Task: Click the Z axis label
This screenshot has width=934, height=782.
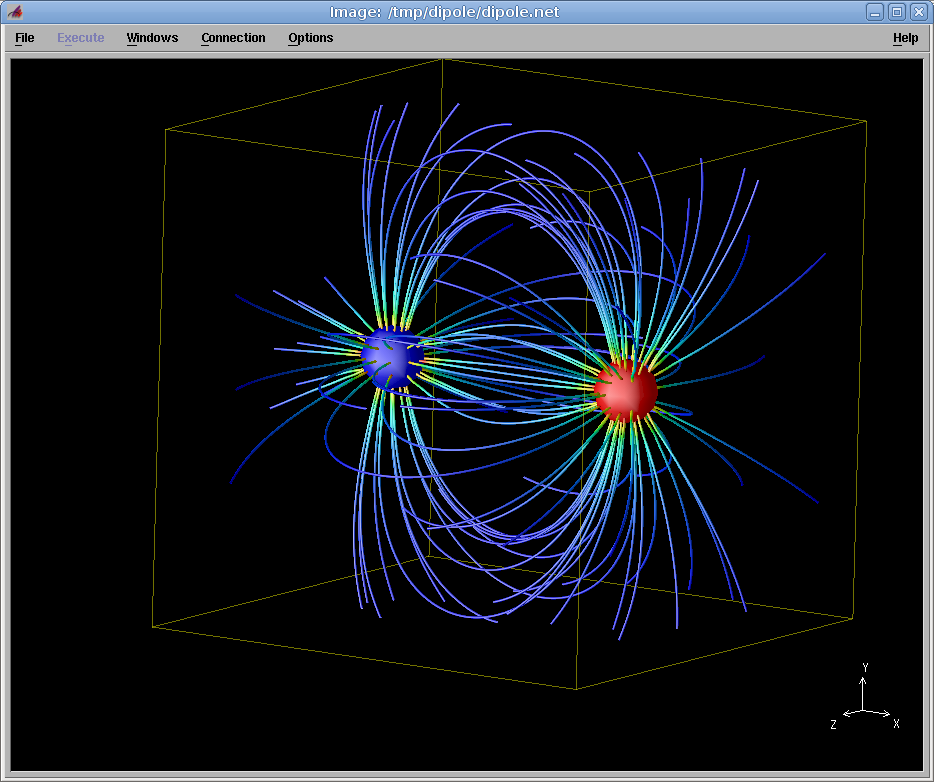Action: pyautogui.click(x=833, y=724)
